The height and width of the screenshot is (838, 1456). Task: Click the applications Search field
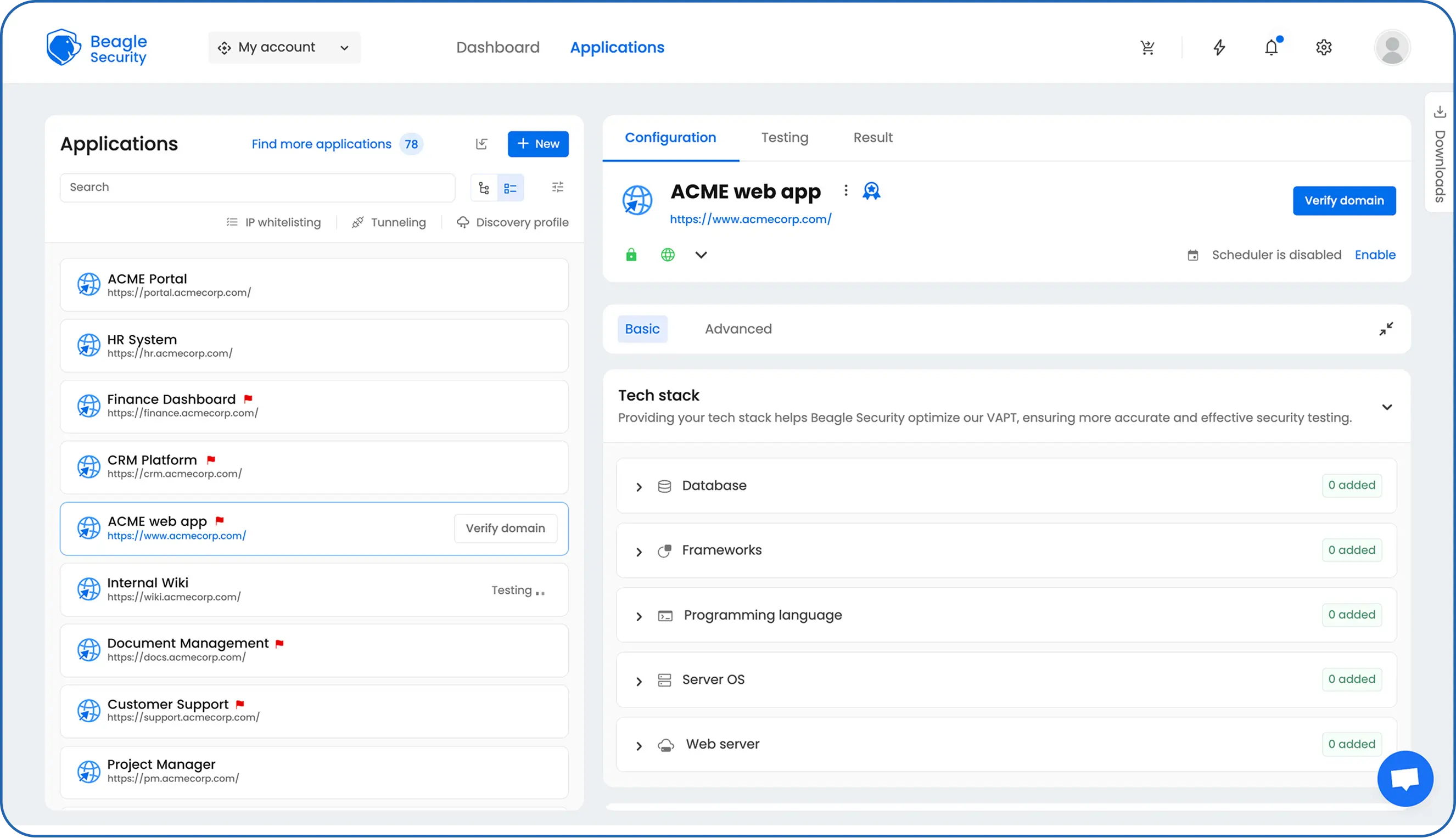coord(257,188)
